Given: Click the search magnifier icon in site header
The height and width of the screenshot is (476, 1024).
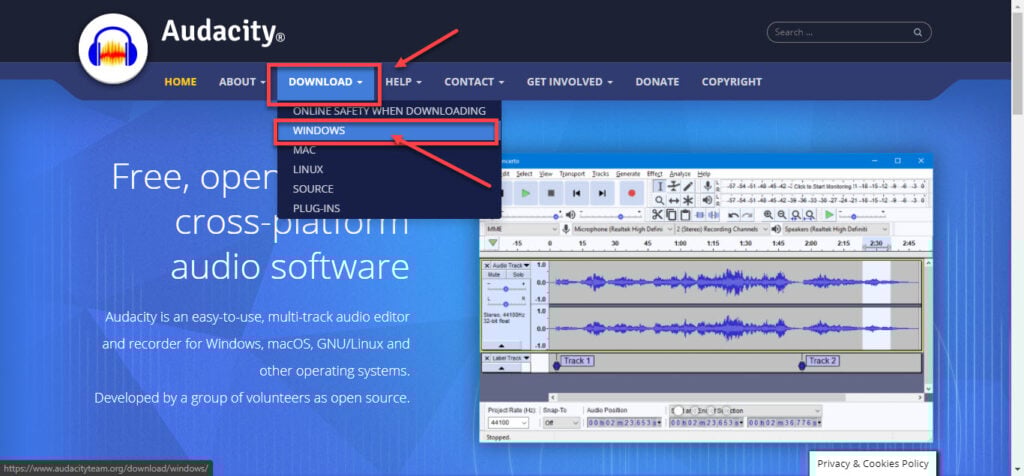Looking at the screenshot, I should [918, 32].
